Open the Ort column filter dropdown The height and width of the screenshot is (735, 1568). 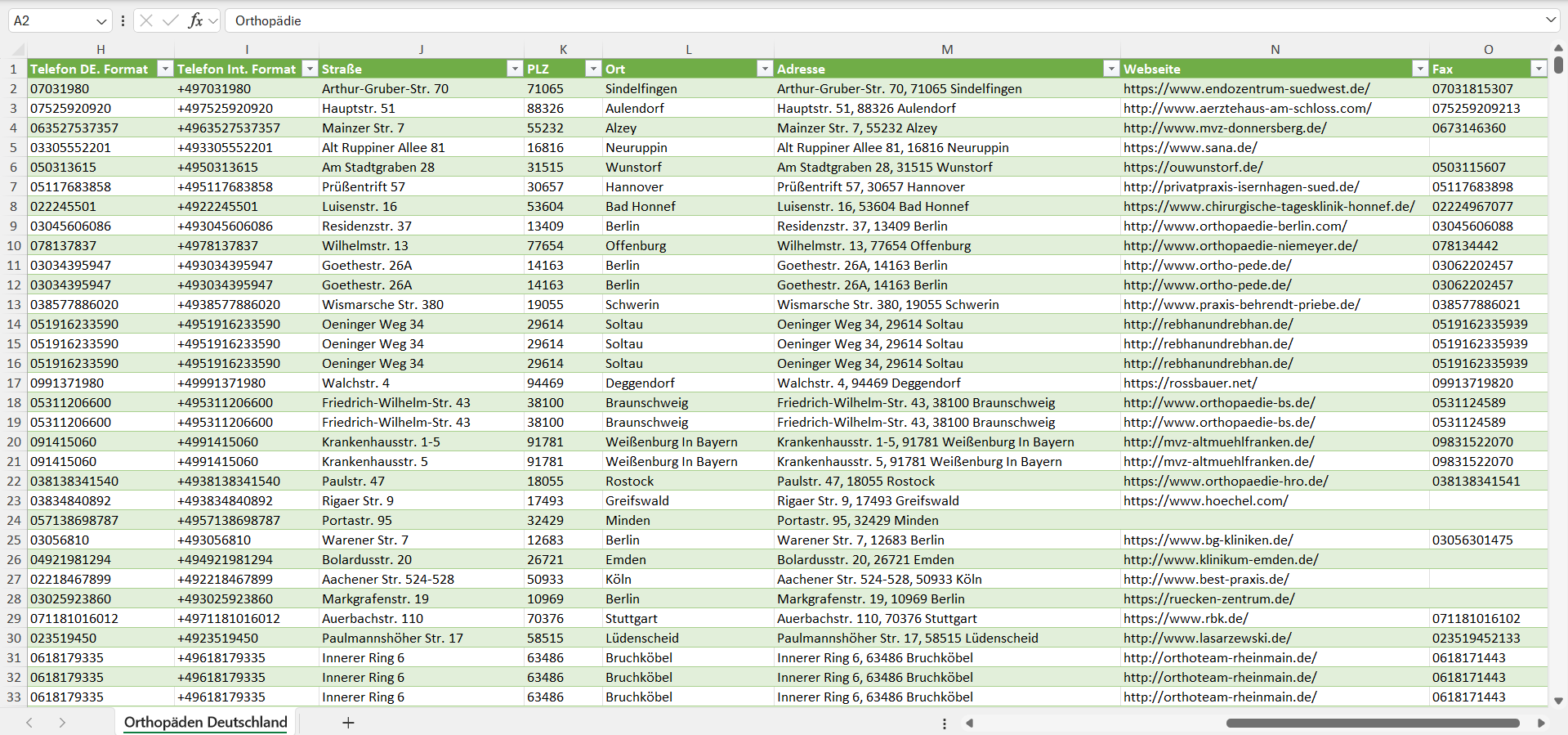(765, 69)
